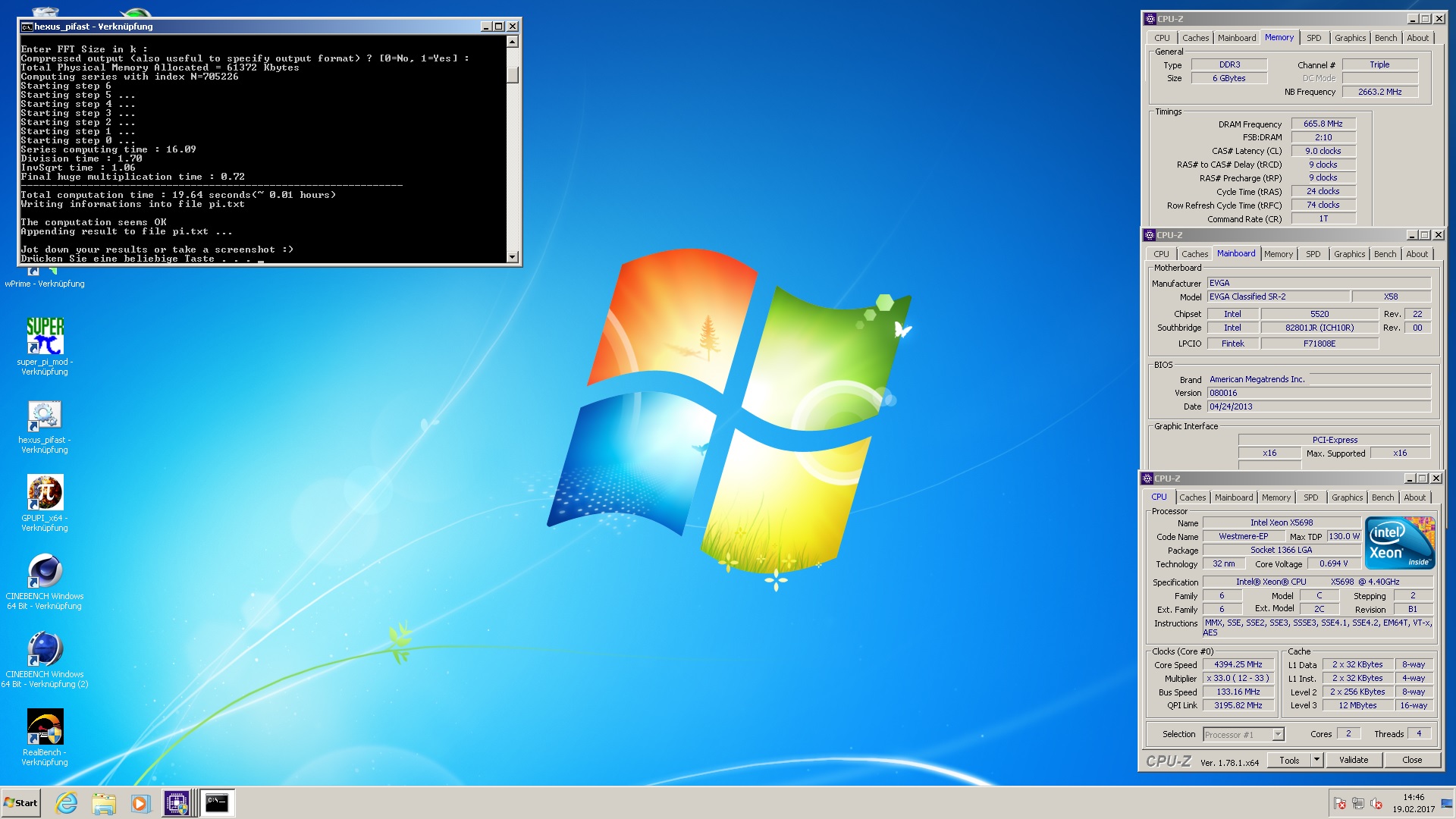Open the About tab in the processor window

tap(1414, 497)
